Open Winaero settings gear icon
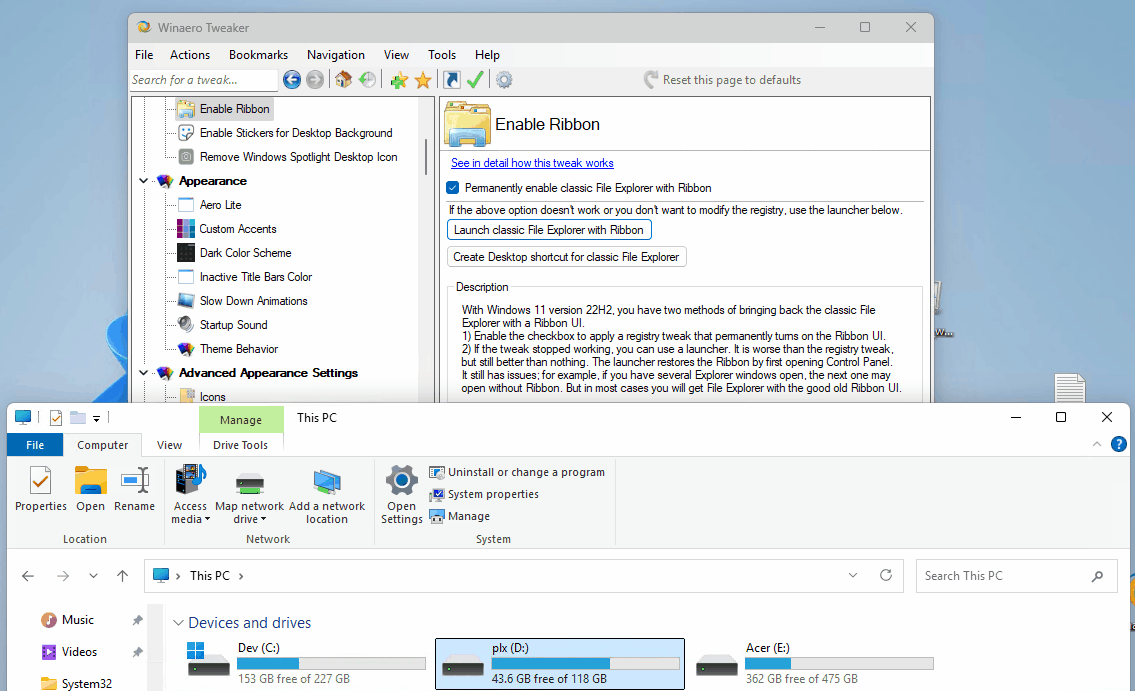1135x691 pixels. [x=504, y=80]
